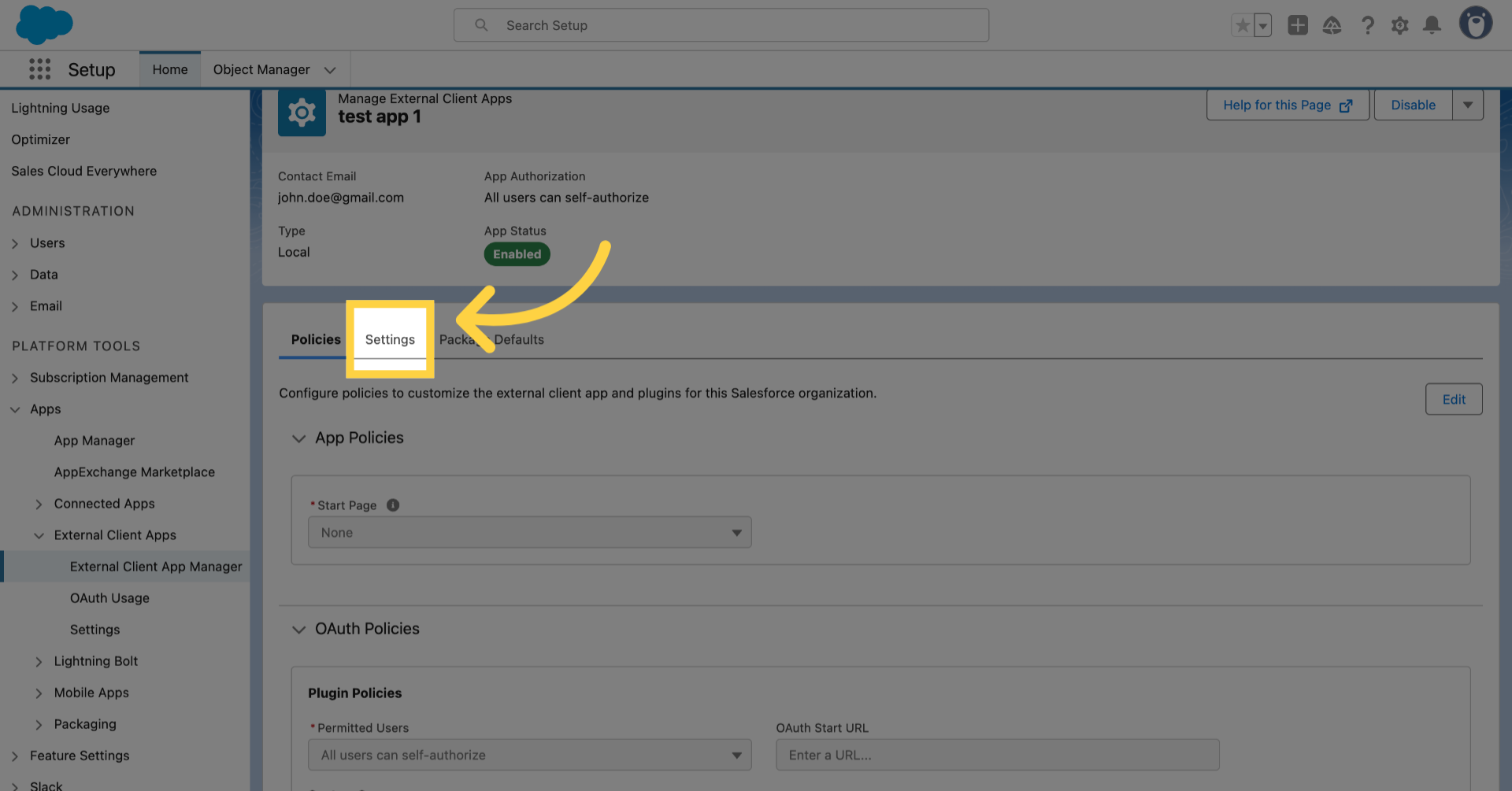Click the Salesforce cloud logo

[44, 24]
